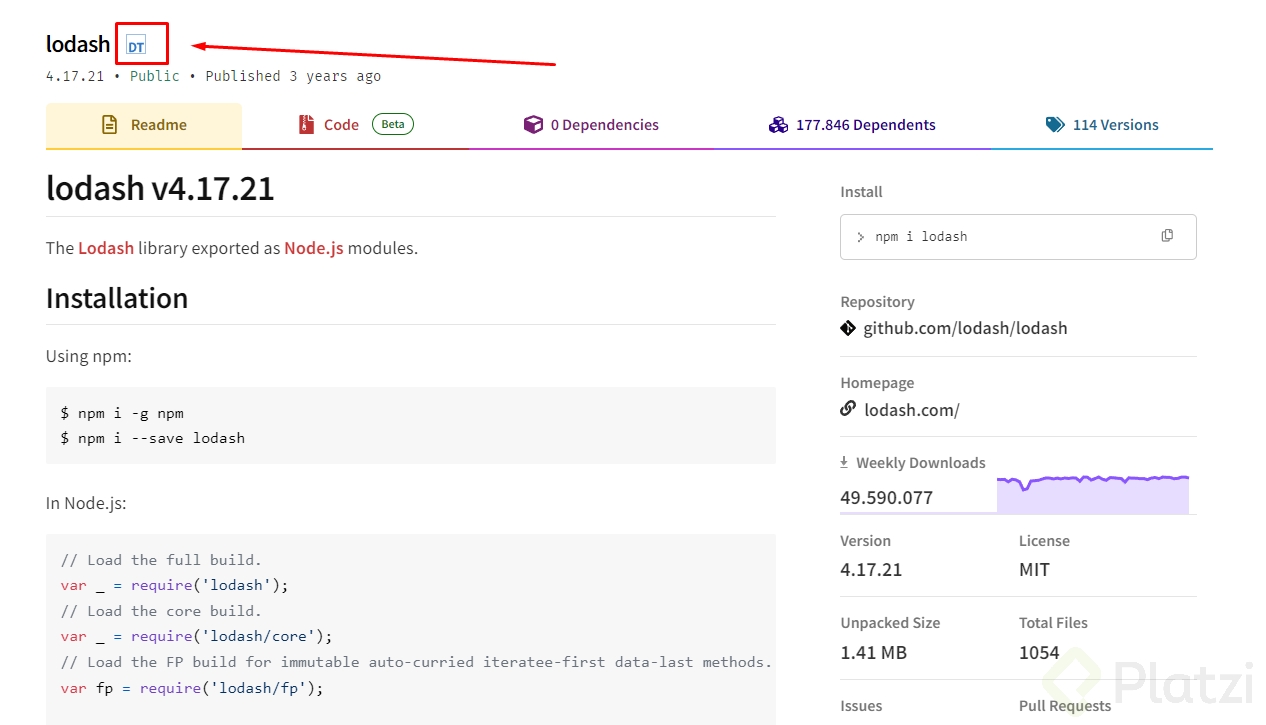The image size is (1266, 725).
Task: Open the github.com/lodash/lodash repository link
Action: tap(965, 328)
